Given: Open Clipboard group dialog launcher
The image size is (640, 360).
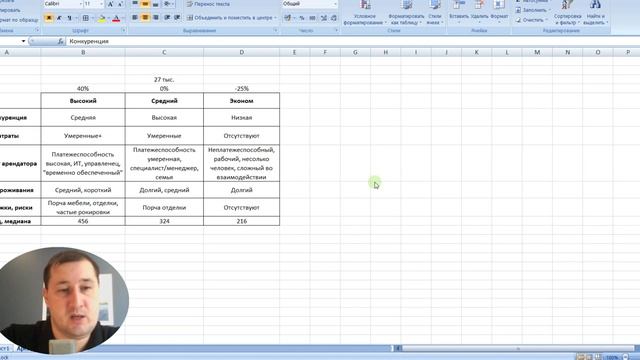Looking at the screenshot, I should tap(37, 30).
